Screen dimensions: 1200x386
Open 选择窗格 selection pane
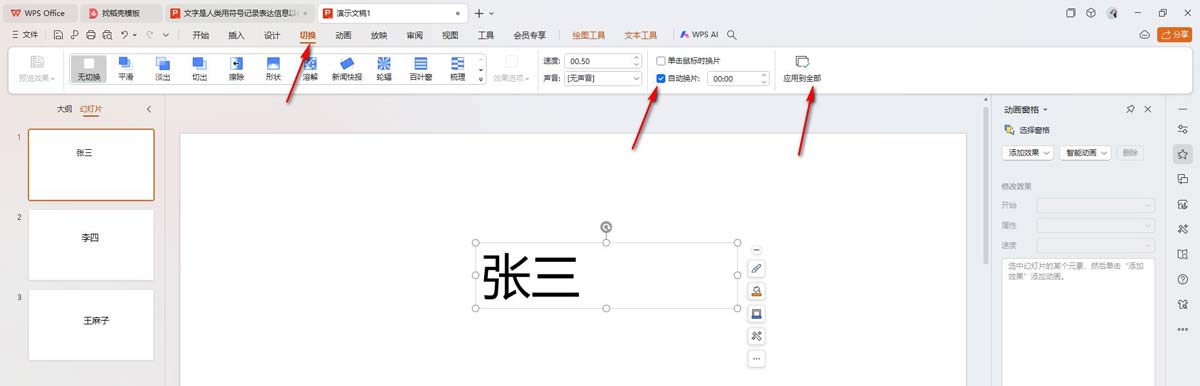(x=1027, y=130)
